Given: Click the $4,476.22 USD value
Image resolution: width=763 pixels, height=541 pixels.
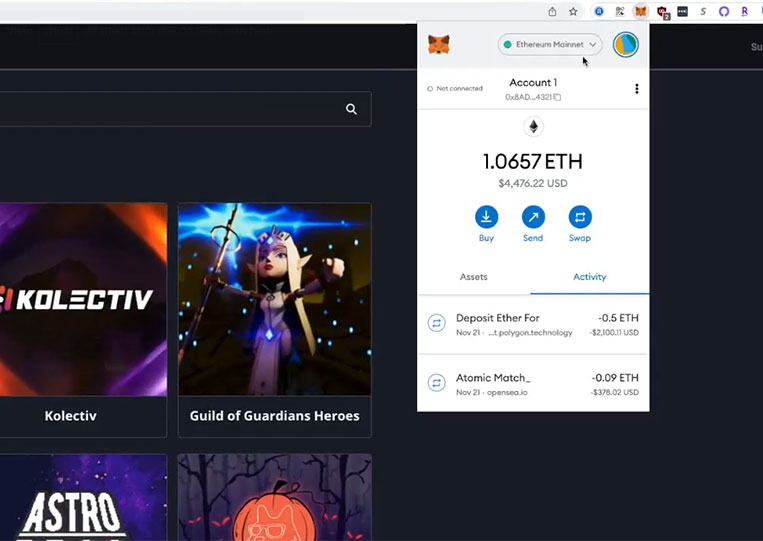Looking at the screenshot, I should [533, 183].
